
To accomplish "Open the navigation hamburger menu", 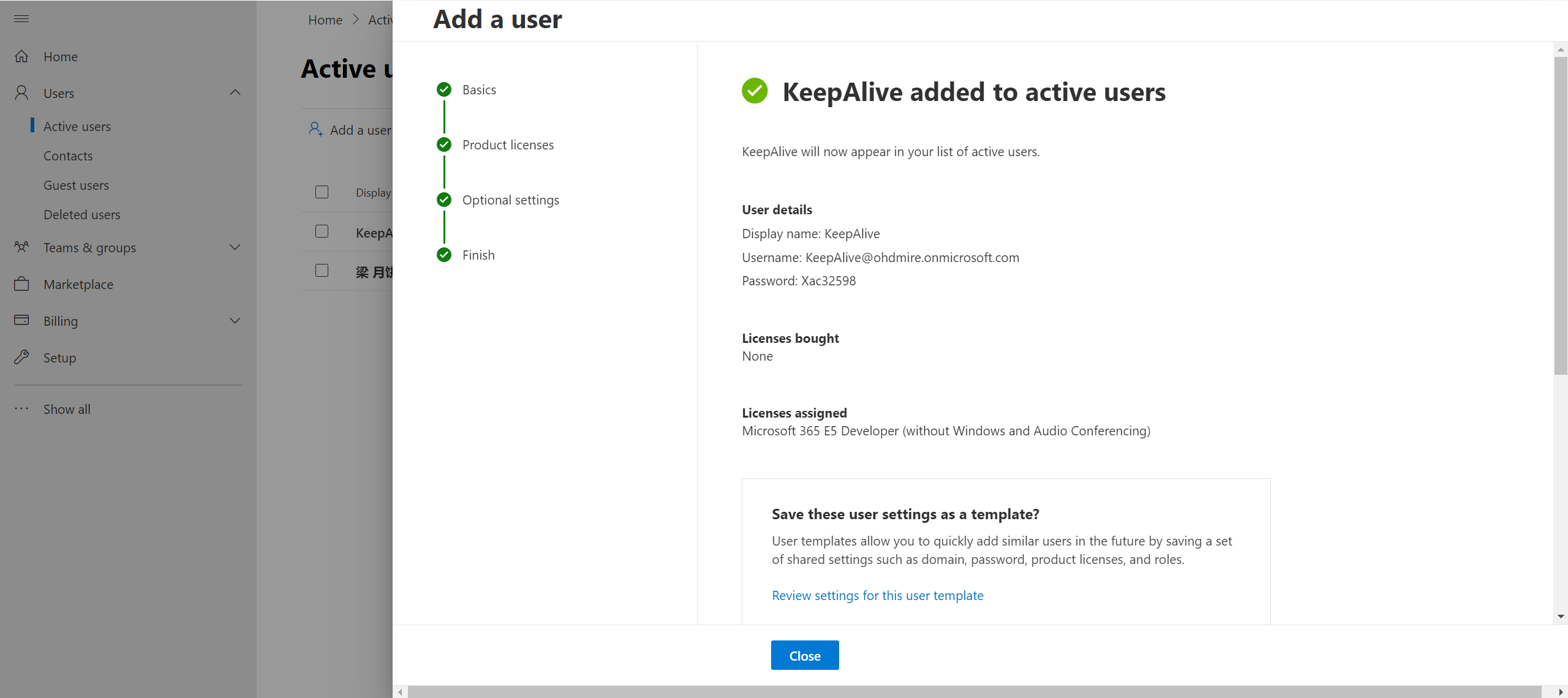I will click(x=21, y=18).
